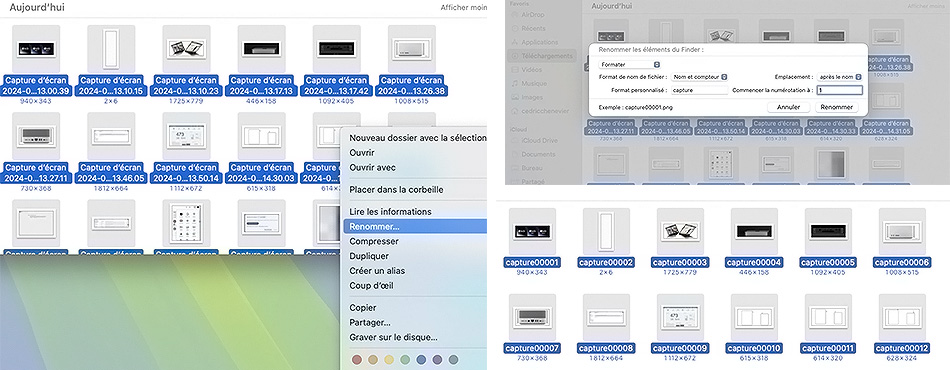The height and width of the screenshot is (370, 950).
Task: Apply the blue color tag
Action: [x=421, y=360]
